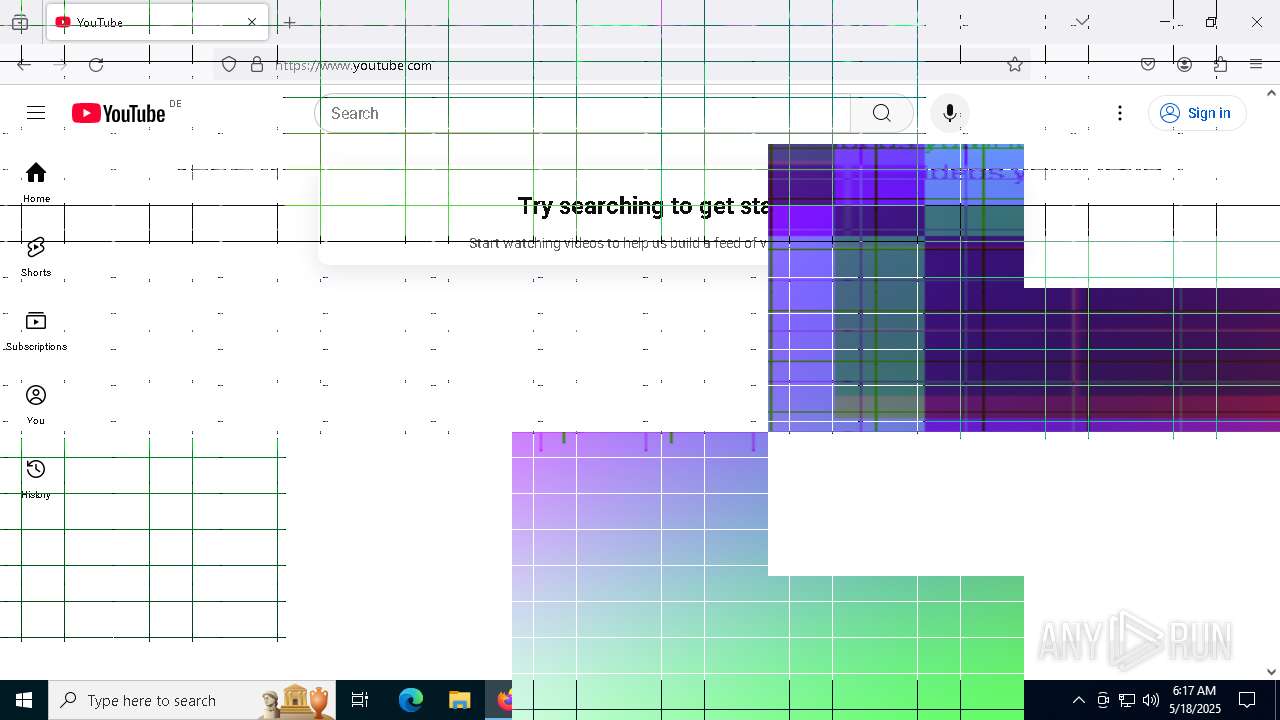Click the magnifier search button
The height and width of the screenshot is (720, 1280).
pos(881,113)
